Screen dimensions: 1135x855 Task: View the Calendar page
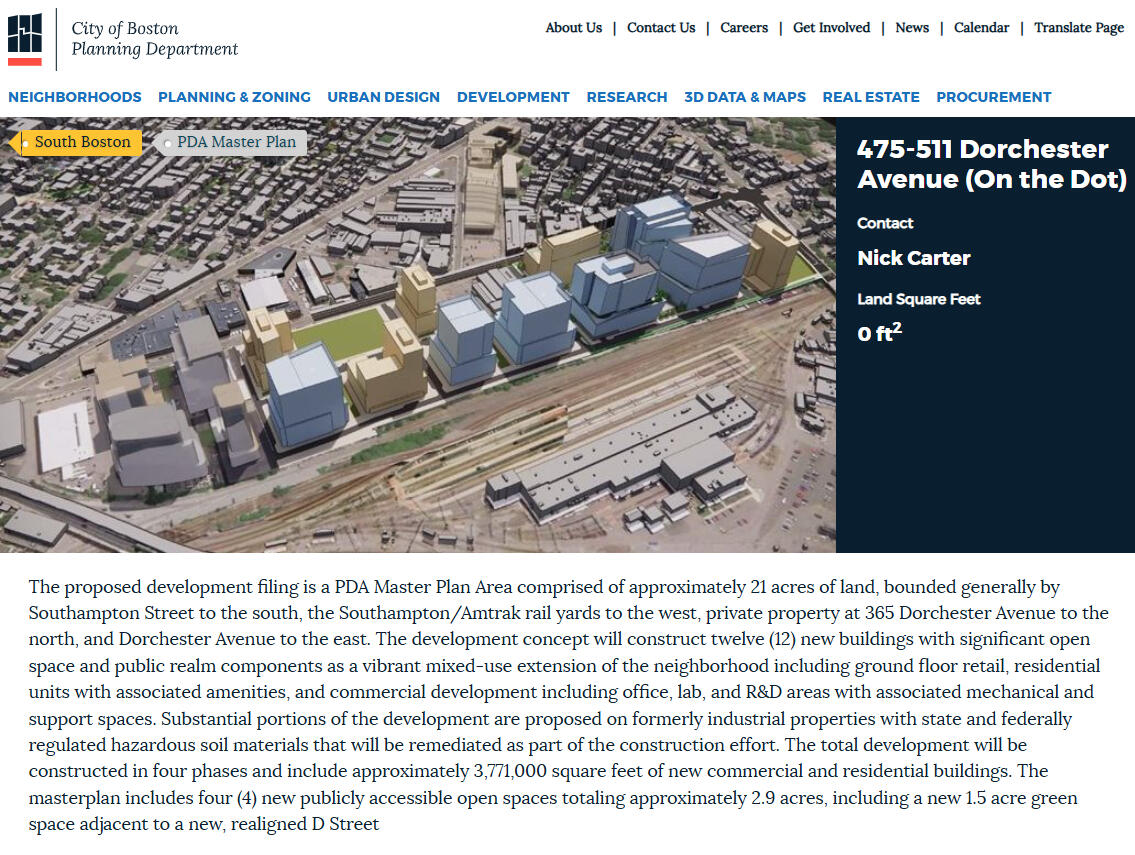[981, 28]
